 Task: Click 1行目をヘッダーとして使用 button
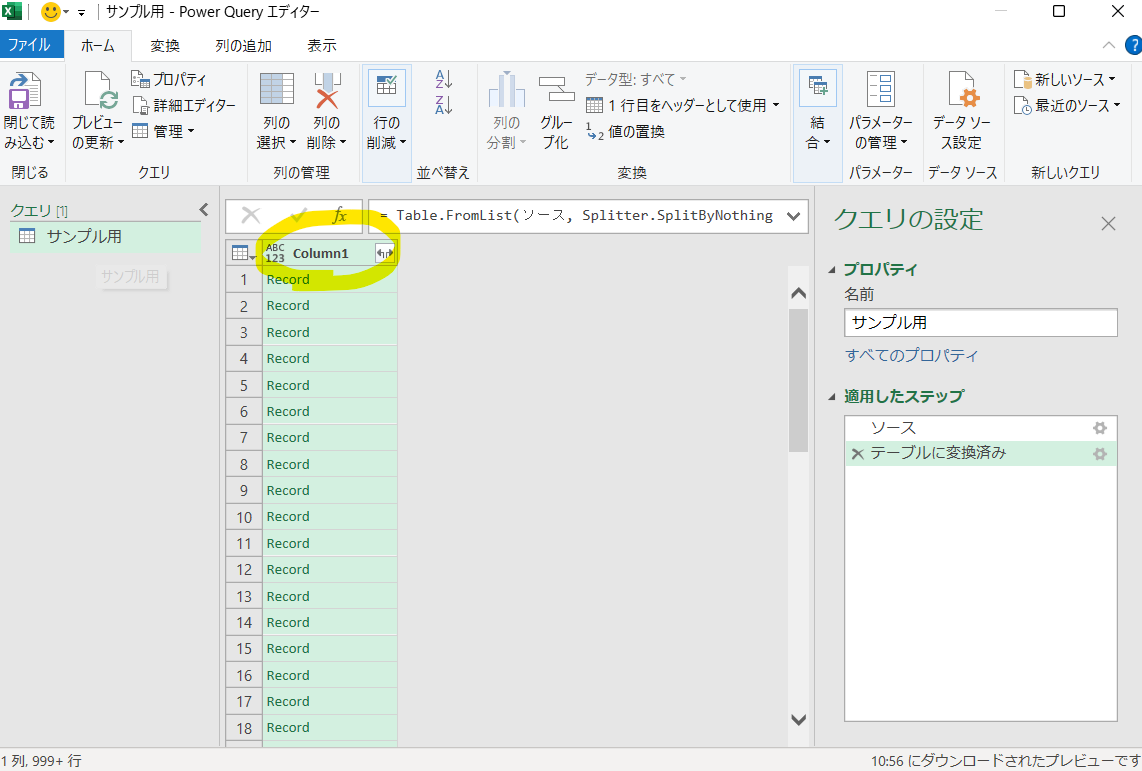click(x=683, y=105)
